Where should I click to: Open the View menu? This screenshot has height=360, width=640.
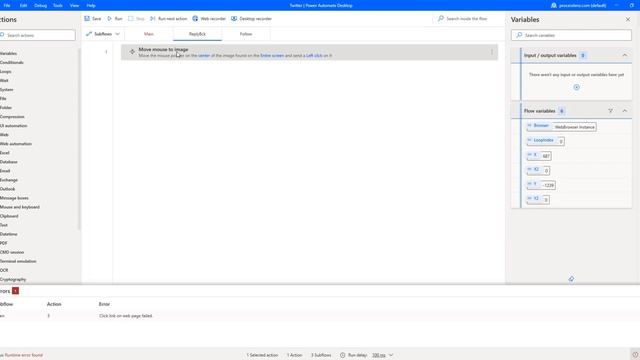(x=74, y=5)
